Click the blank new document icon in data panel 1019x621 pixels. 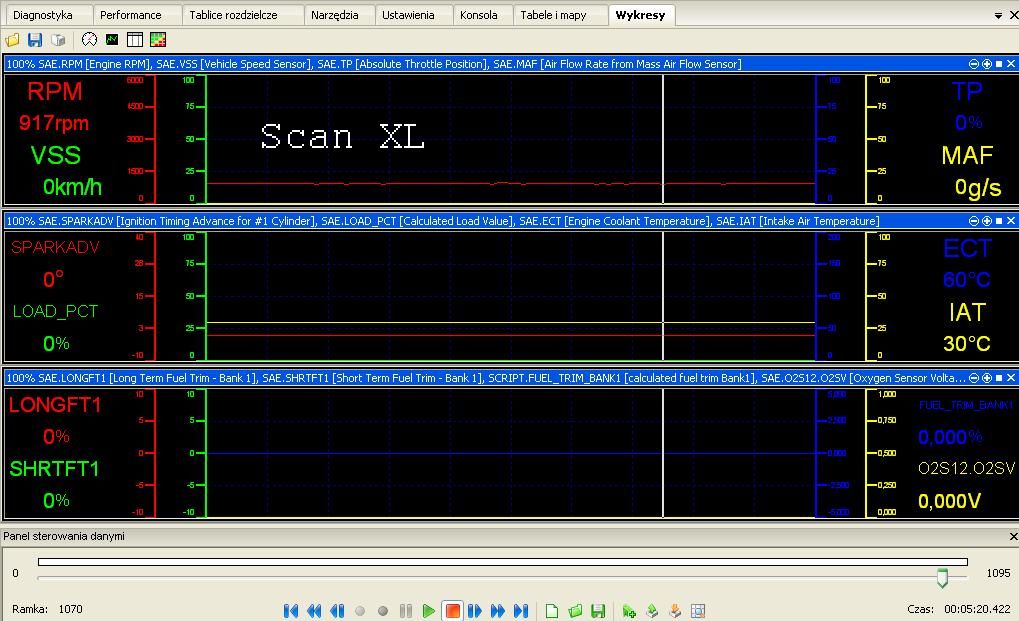click(552, 611)
